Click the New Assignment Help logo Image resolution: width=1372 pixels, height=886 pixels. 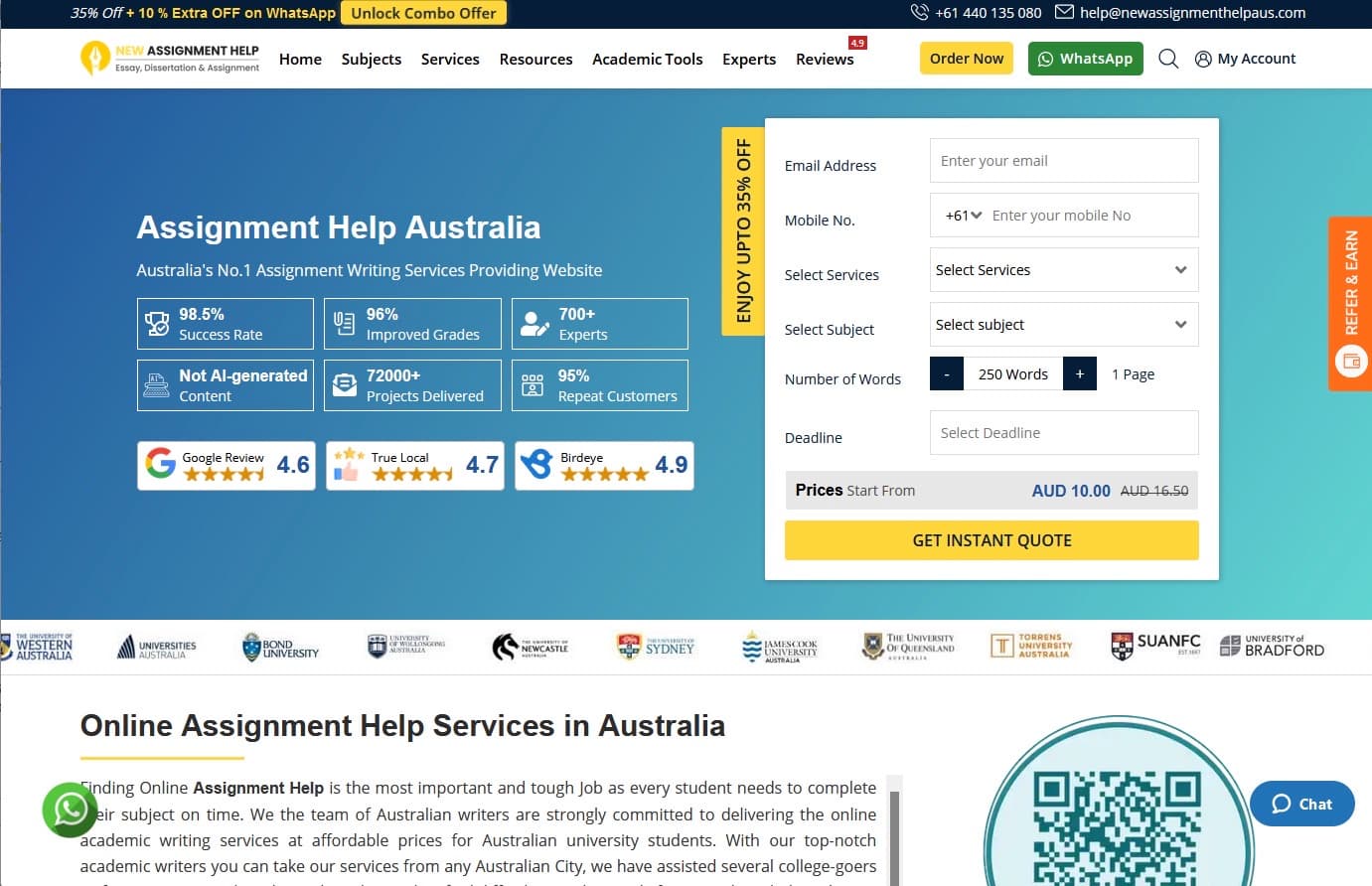pos(169,58)
